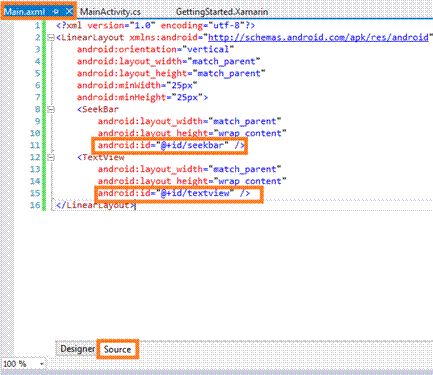433x375 pixels.
Task: Open the MainActivity.cs tab
Action: click(110, 12)
